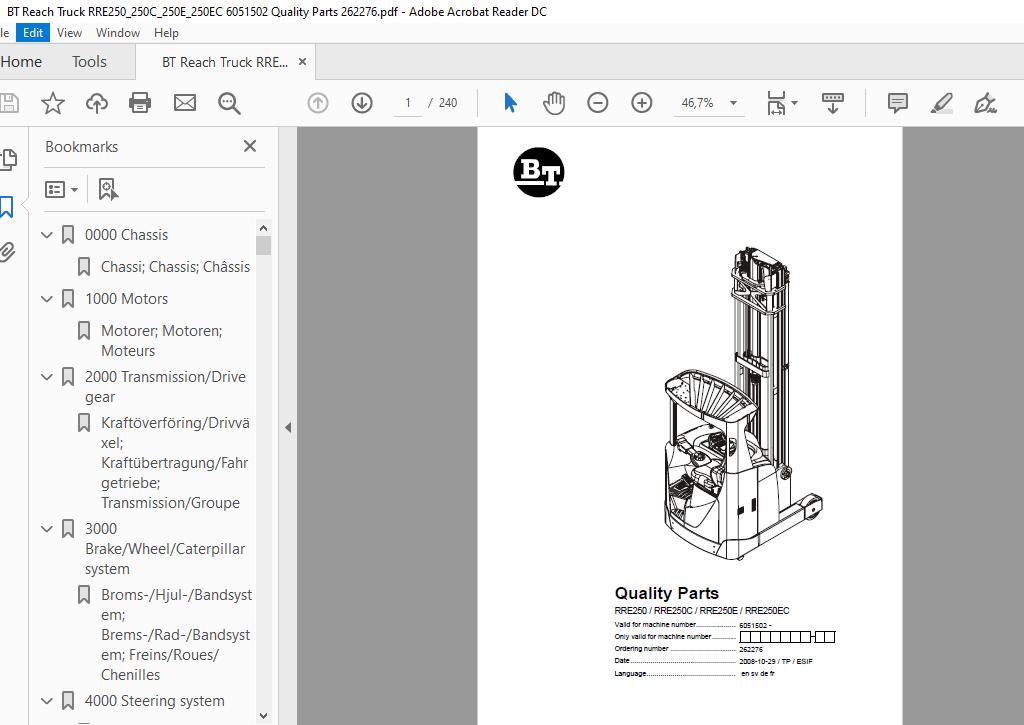This screenshot has height=725, width=1024.
Task: Click the Zoom out minus button
Action: [598, 103]
